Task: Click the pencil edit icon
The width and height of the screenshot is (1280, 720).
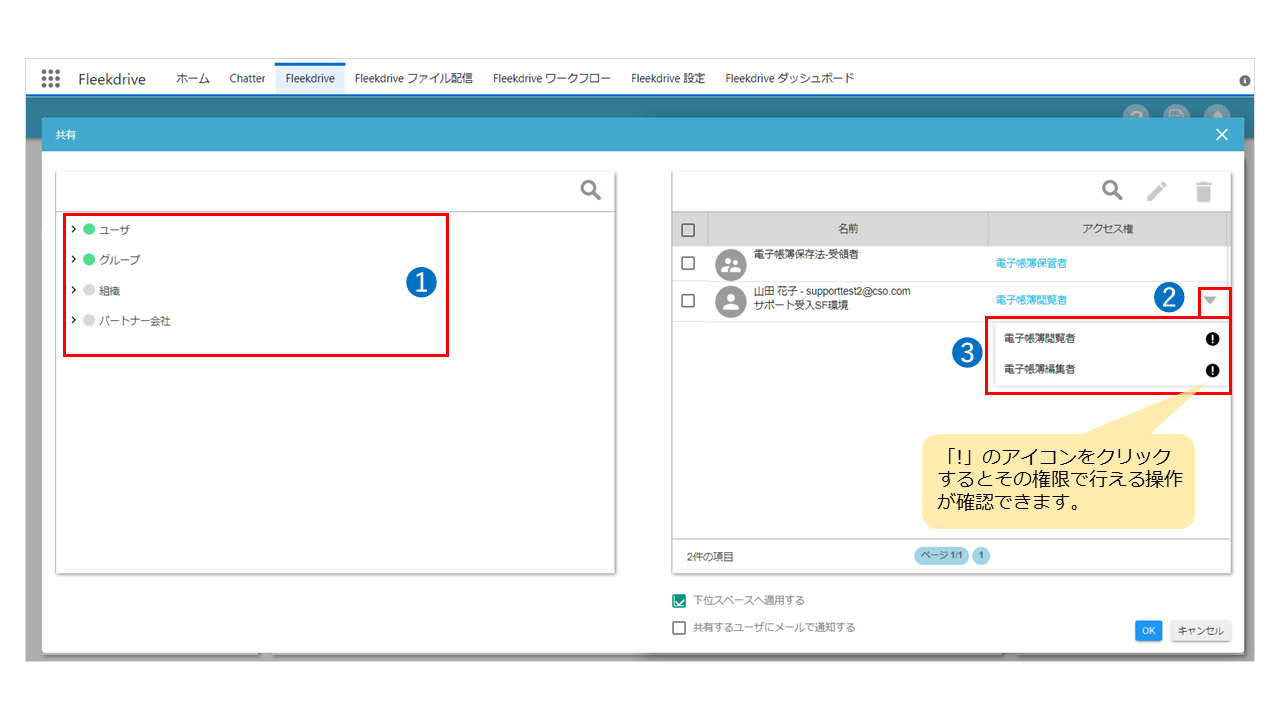Action: point(1157,191)
